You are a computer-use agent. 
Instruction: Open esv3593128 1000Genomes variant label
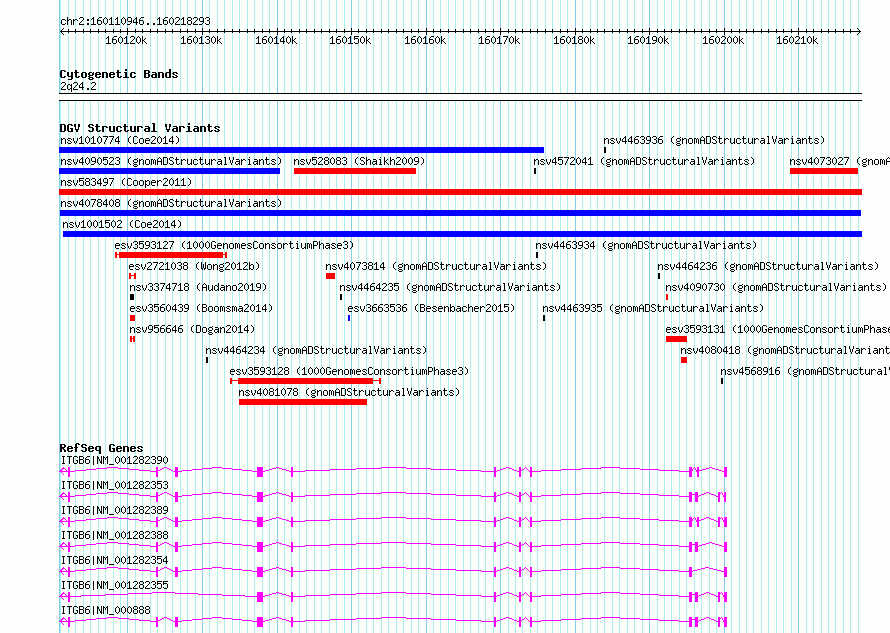[x=349, y=371]
